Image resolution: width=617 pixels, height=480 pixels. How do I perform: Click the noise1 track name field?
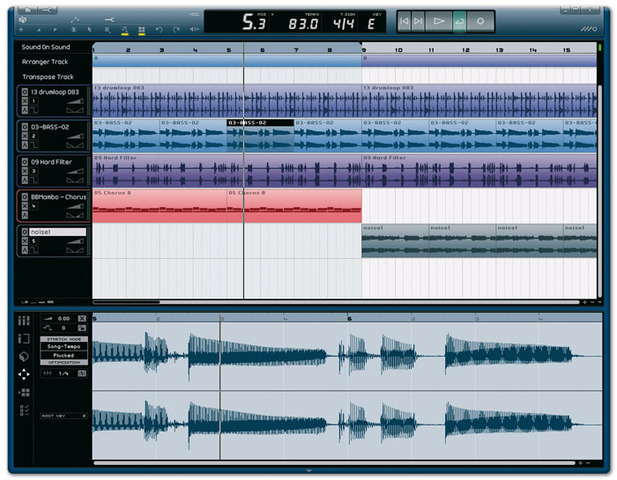click(57, 232)
